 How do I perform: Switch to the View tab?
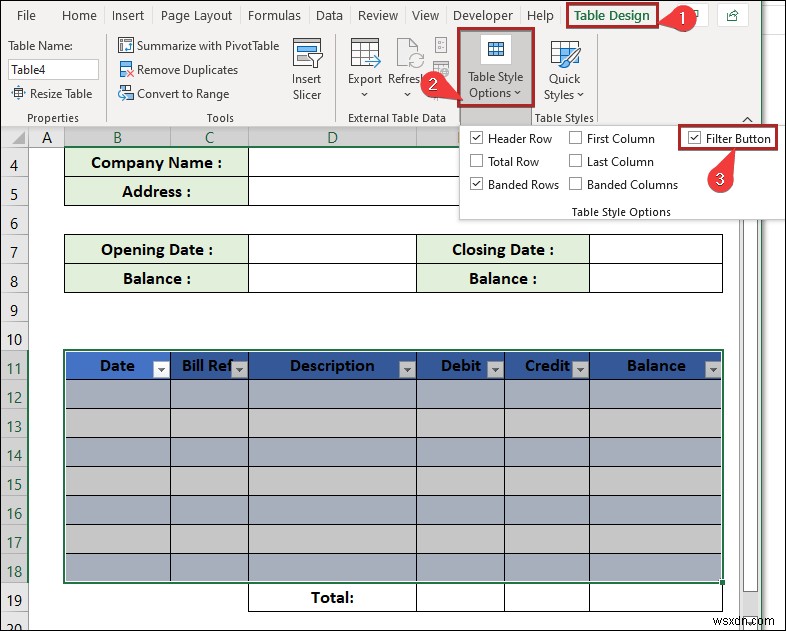(x=426, y=16)
